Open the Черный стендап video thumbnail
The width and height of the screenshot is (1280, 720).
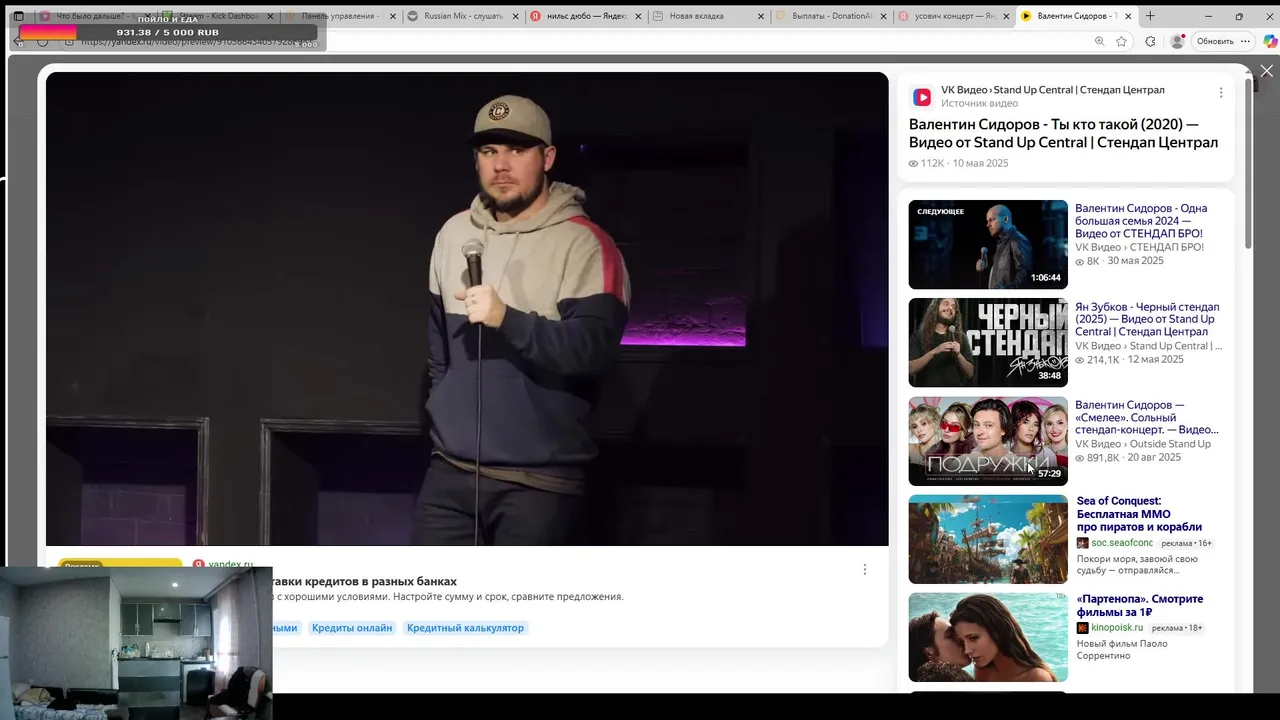point(988,343)
